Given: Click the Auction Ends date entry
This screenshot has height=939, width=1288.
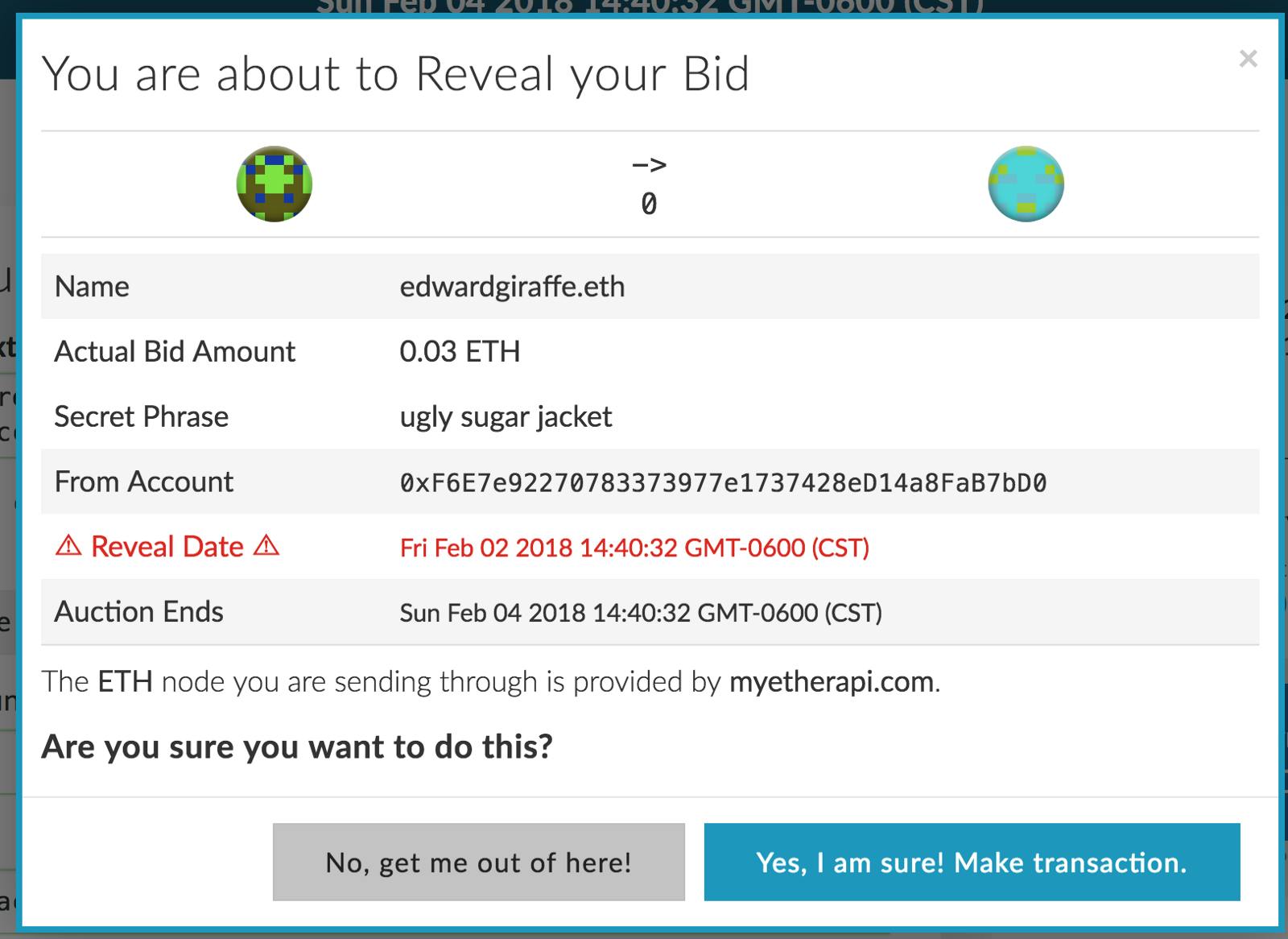Looking at the screenshot, I should (642, 613).
